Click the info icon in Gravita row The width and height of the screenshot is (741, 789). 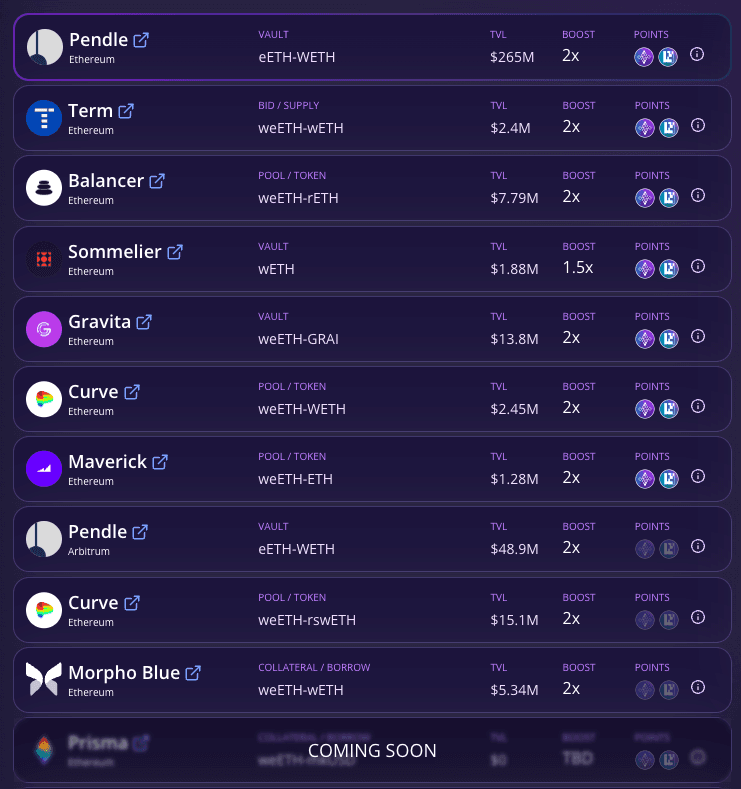698,336
